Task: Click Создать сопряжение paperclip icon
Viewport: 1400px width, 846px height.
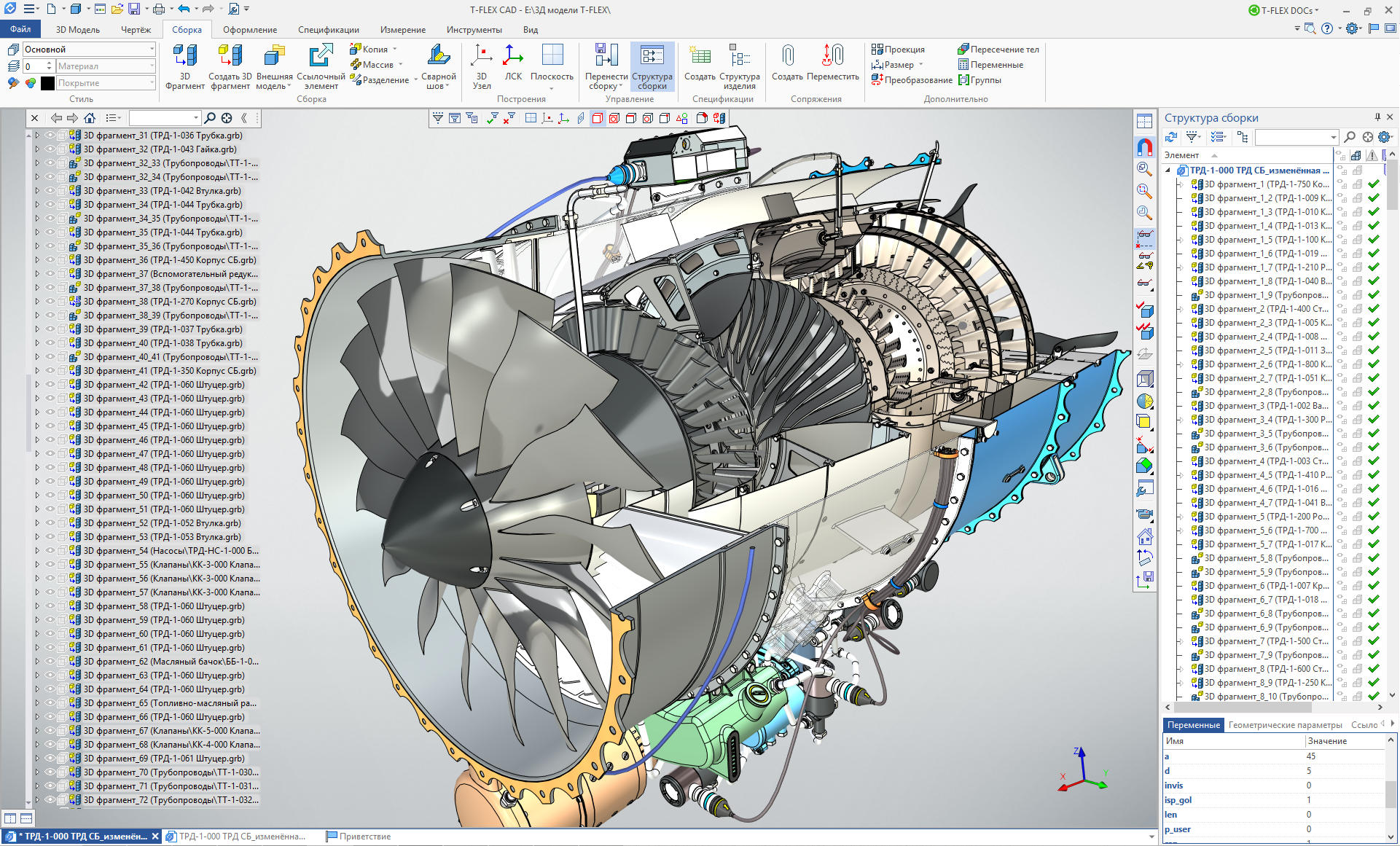Action: coord(787,57)
